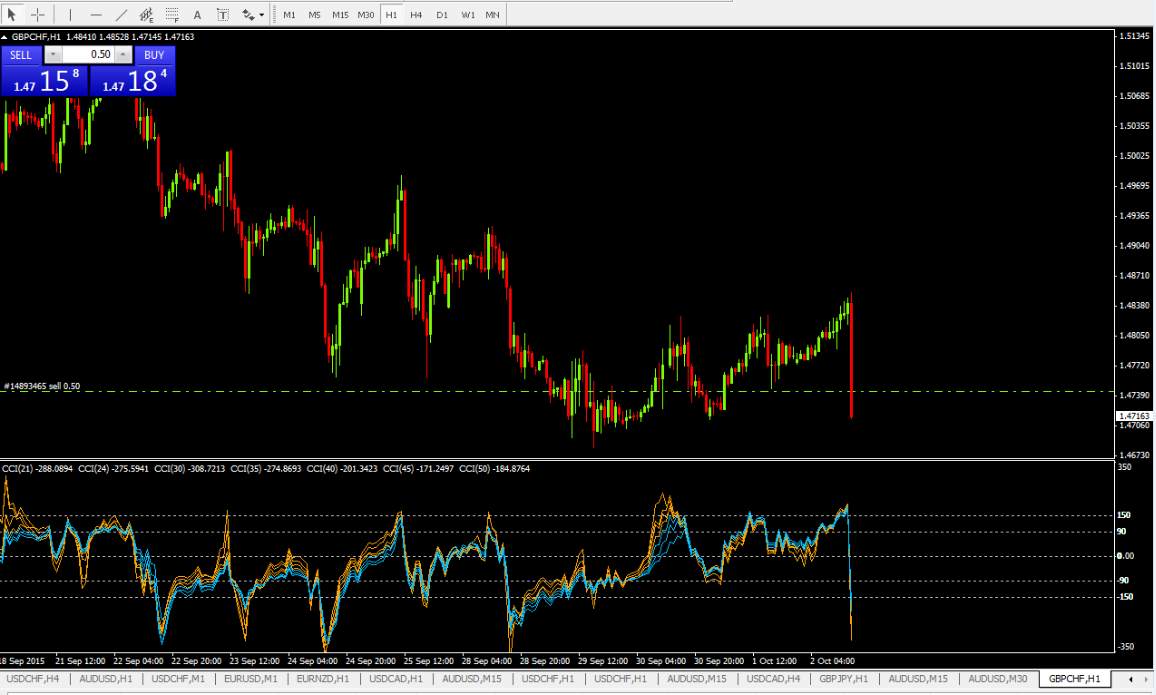Switch to M1 timeframe
This screenshot has height=695, width=1156.
[290, 15]
